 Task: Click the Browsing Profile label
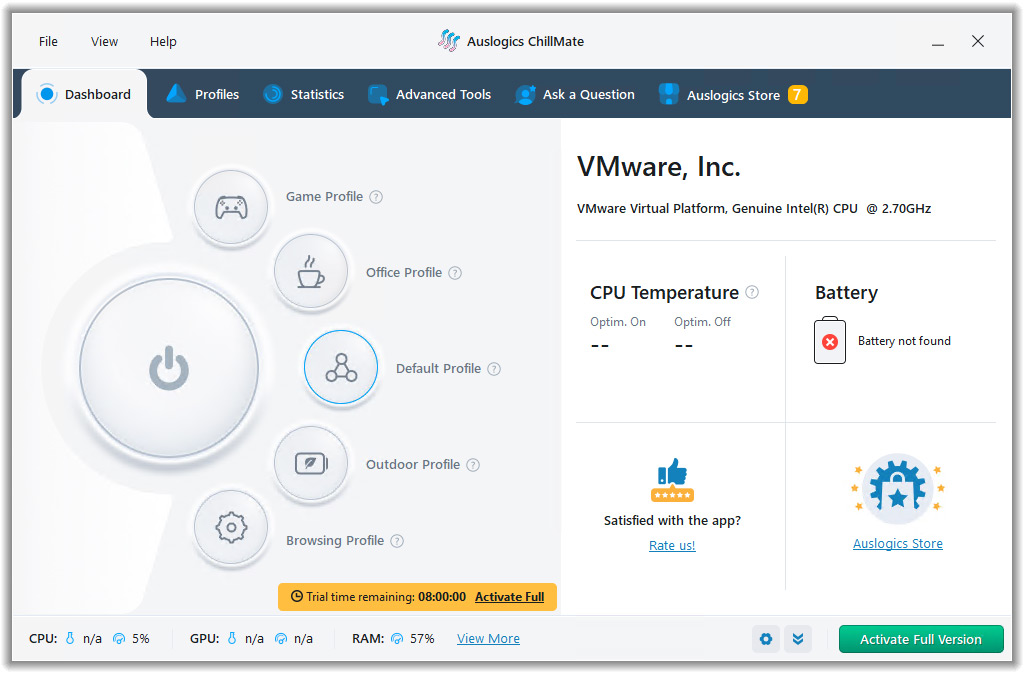(335, 540)
